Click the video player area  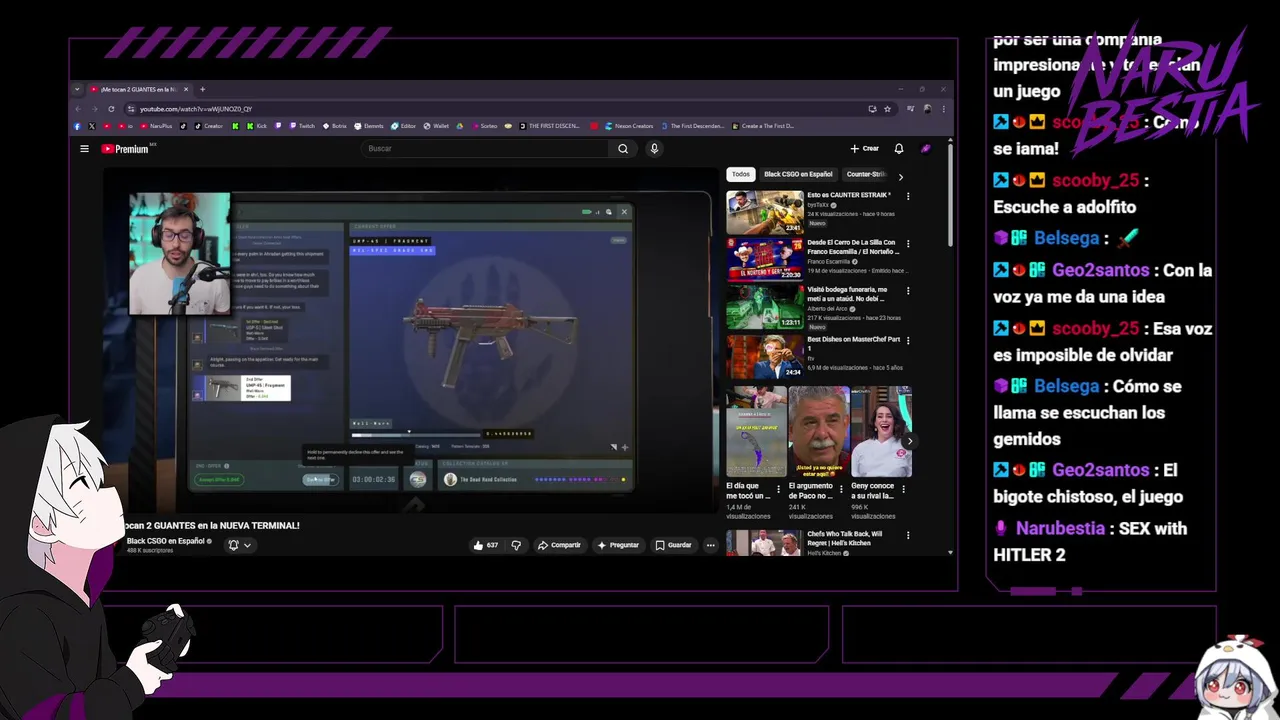pyautogui.click(x=410, y=340)
